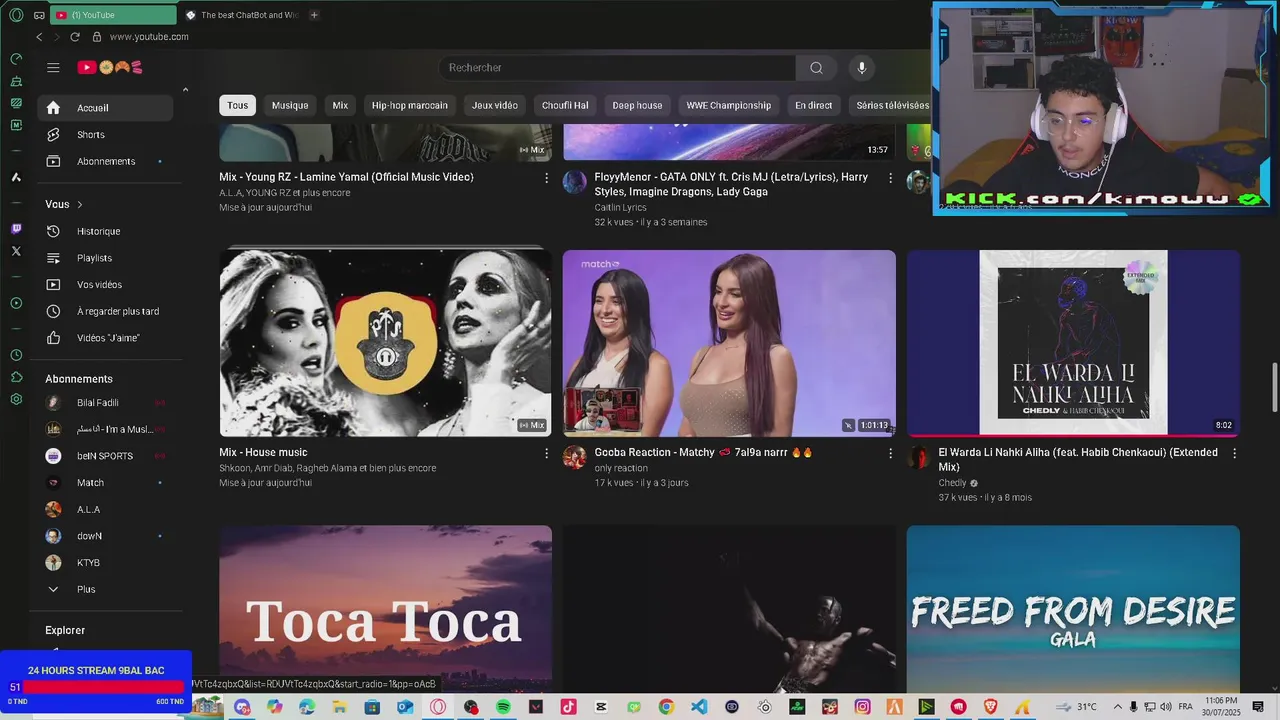Open the beIN SPORTS subscription channel

[105, 456]
